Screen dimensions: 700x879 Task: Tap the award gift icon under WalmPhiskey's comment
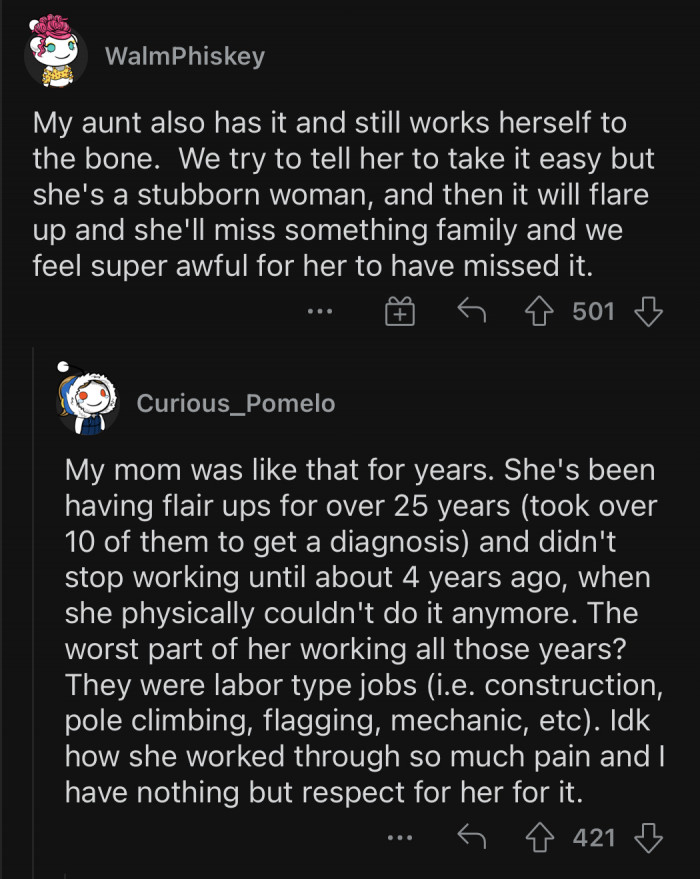click(x=399, y=311)
